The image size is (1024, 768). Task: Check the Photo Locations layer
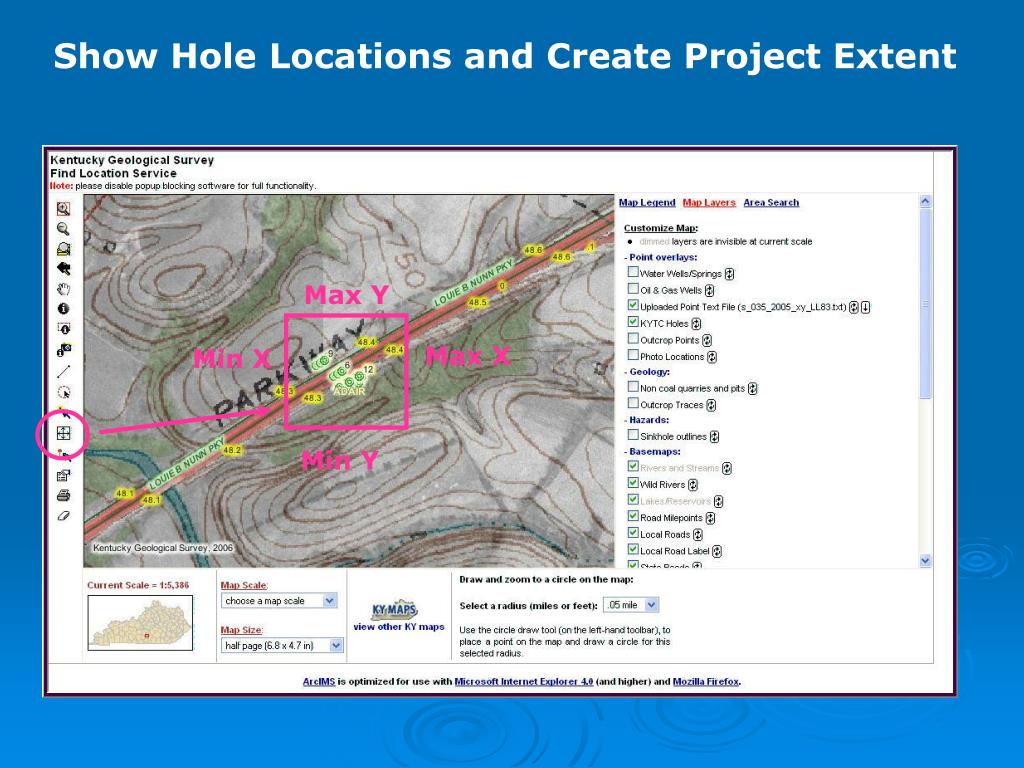pyautogui.click(x=633, y=355)
